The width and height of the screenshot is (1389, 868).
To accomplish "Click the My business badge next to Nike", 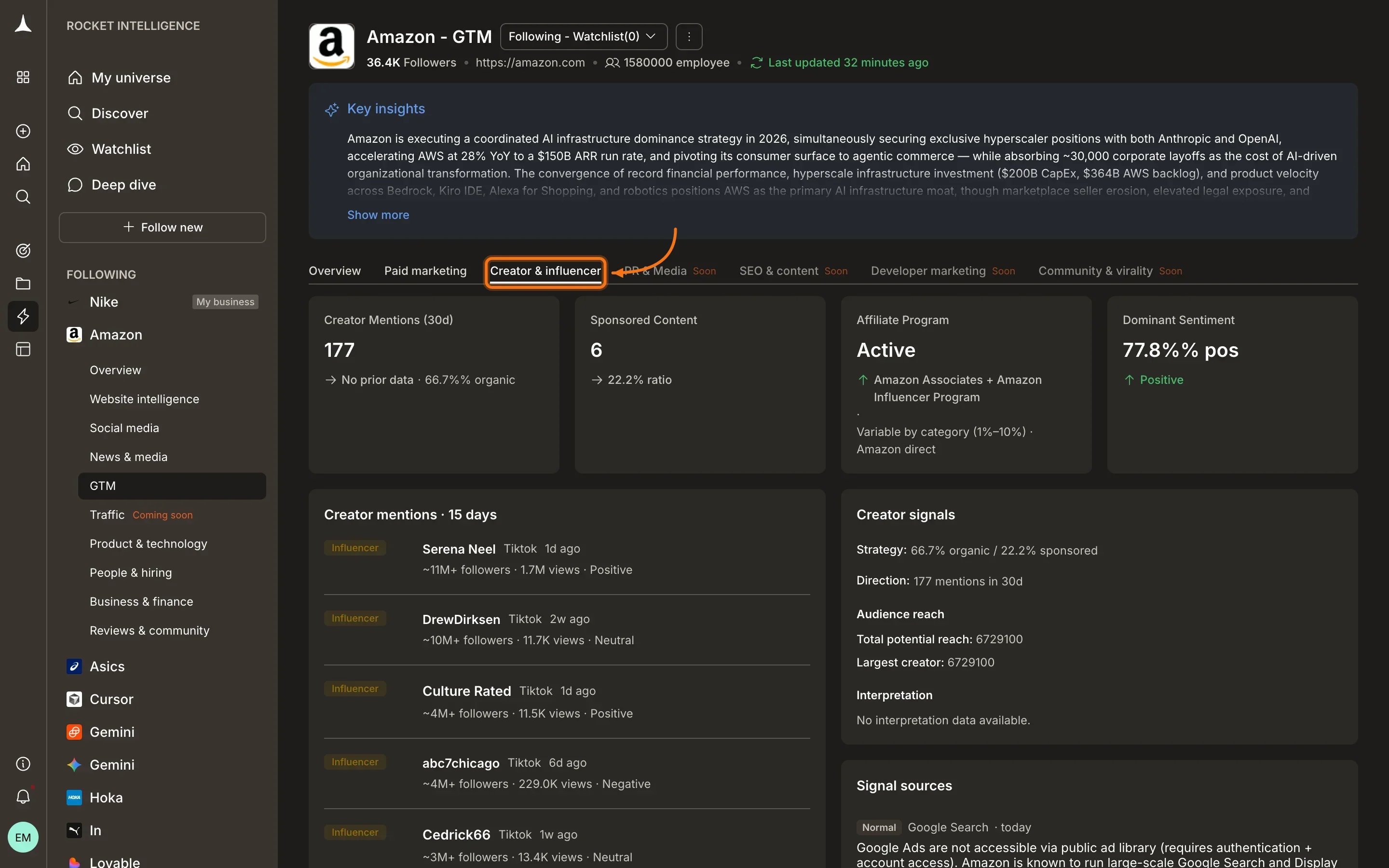I will coord(225,302).
